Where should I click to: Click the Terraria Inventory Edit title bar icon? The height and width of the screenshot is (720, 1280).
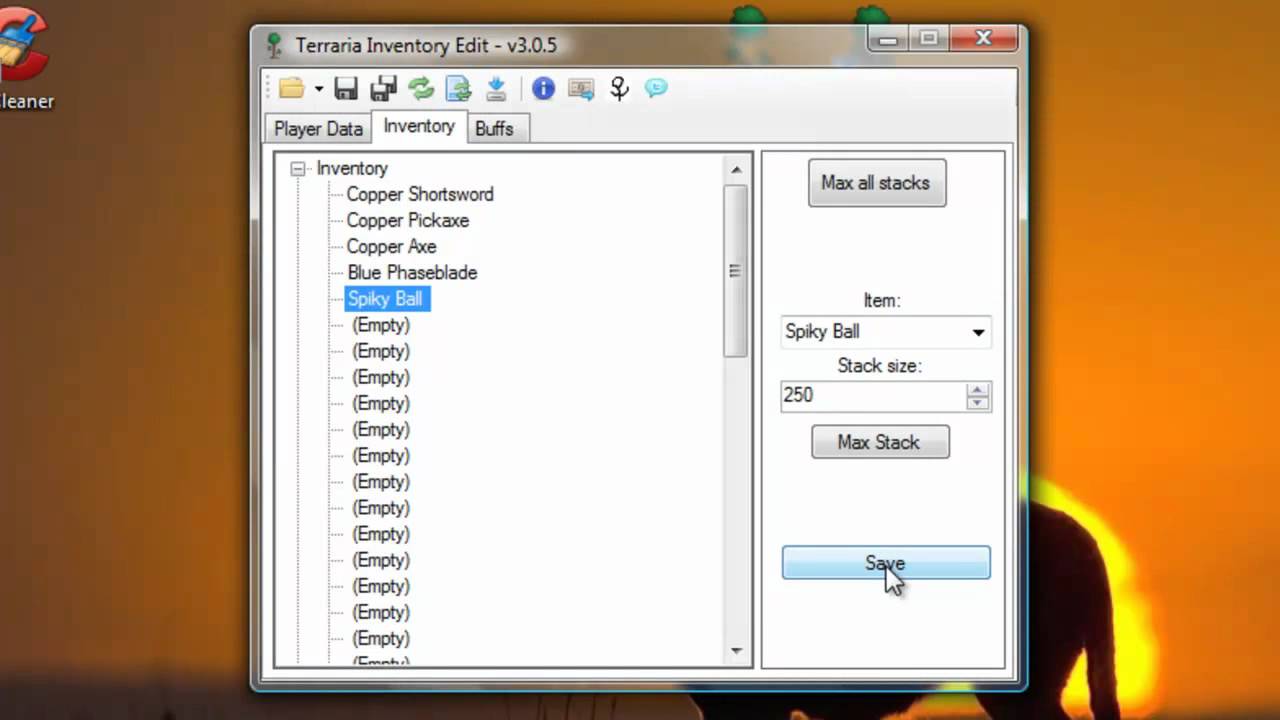click(274, 45)
